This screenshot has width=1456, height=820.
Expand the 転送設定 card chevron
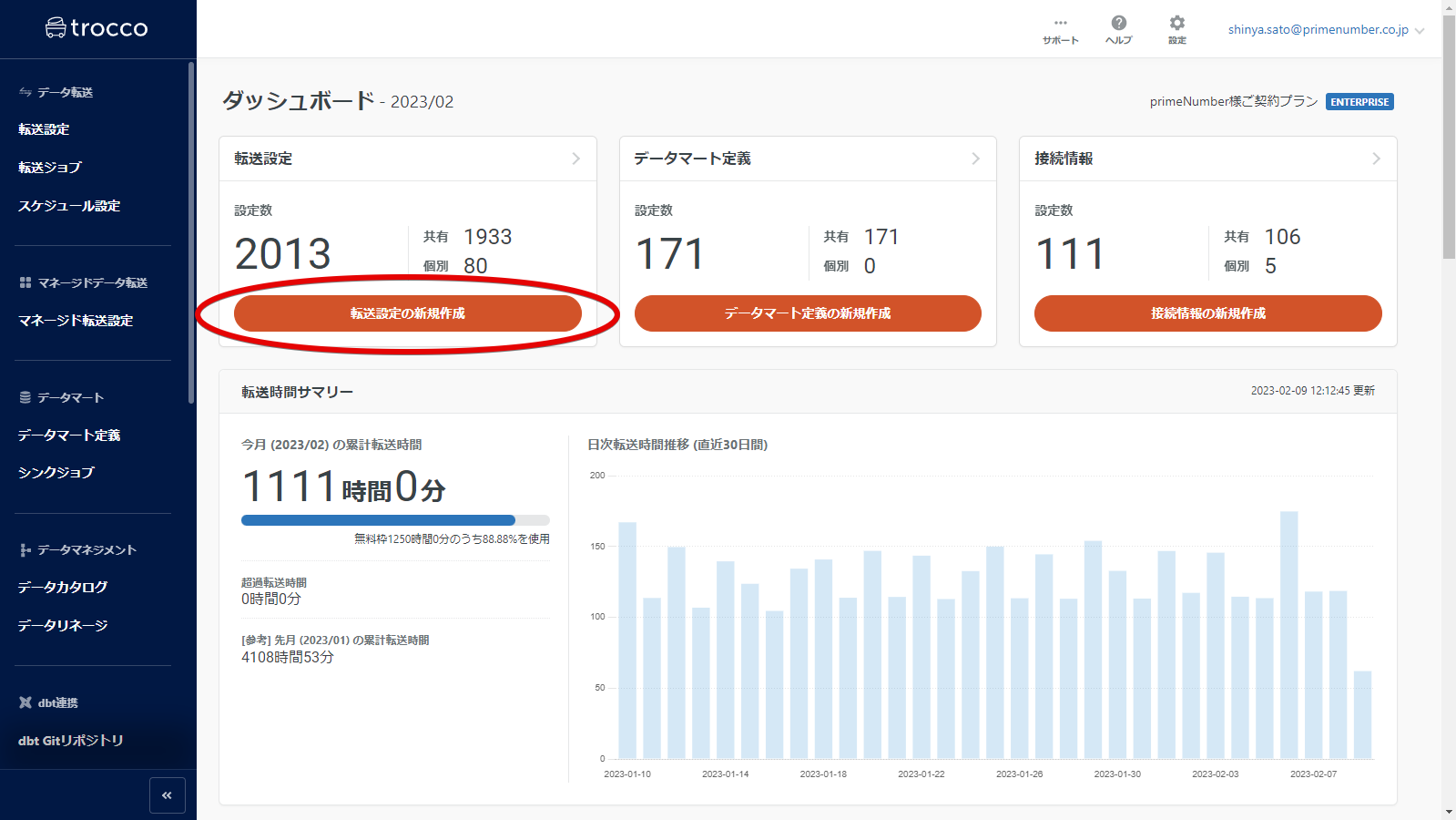coord(575,159)
